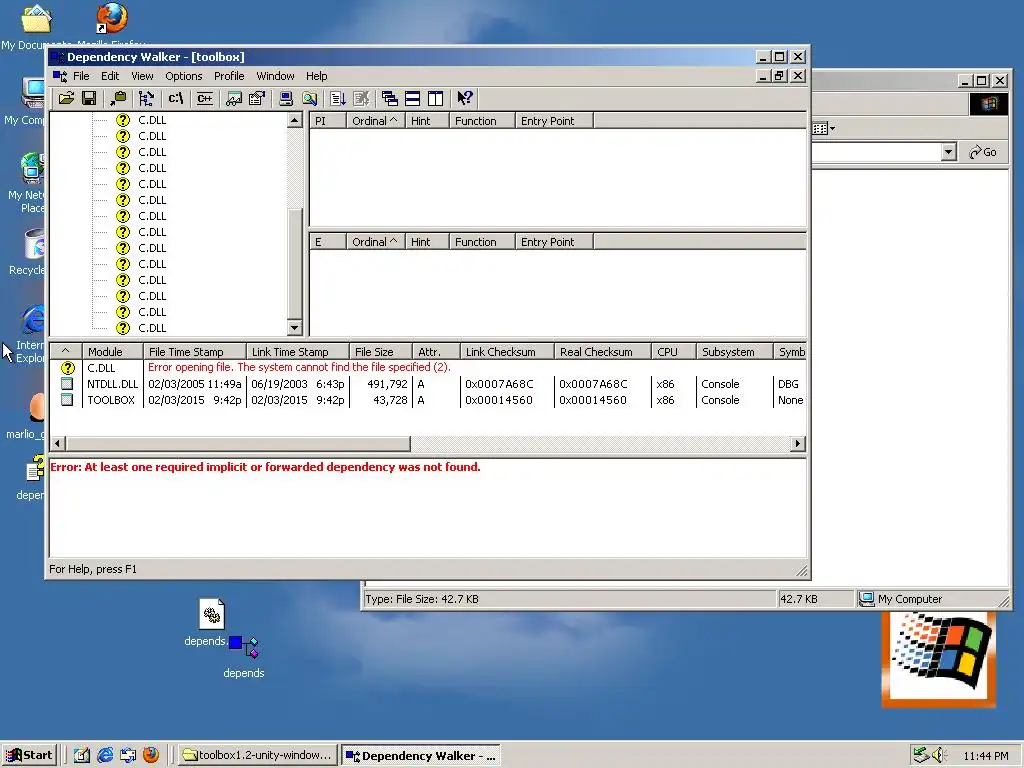1024x768 pixels.
Task: Open the File menu
Action: (x=81, y=76)
